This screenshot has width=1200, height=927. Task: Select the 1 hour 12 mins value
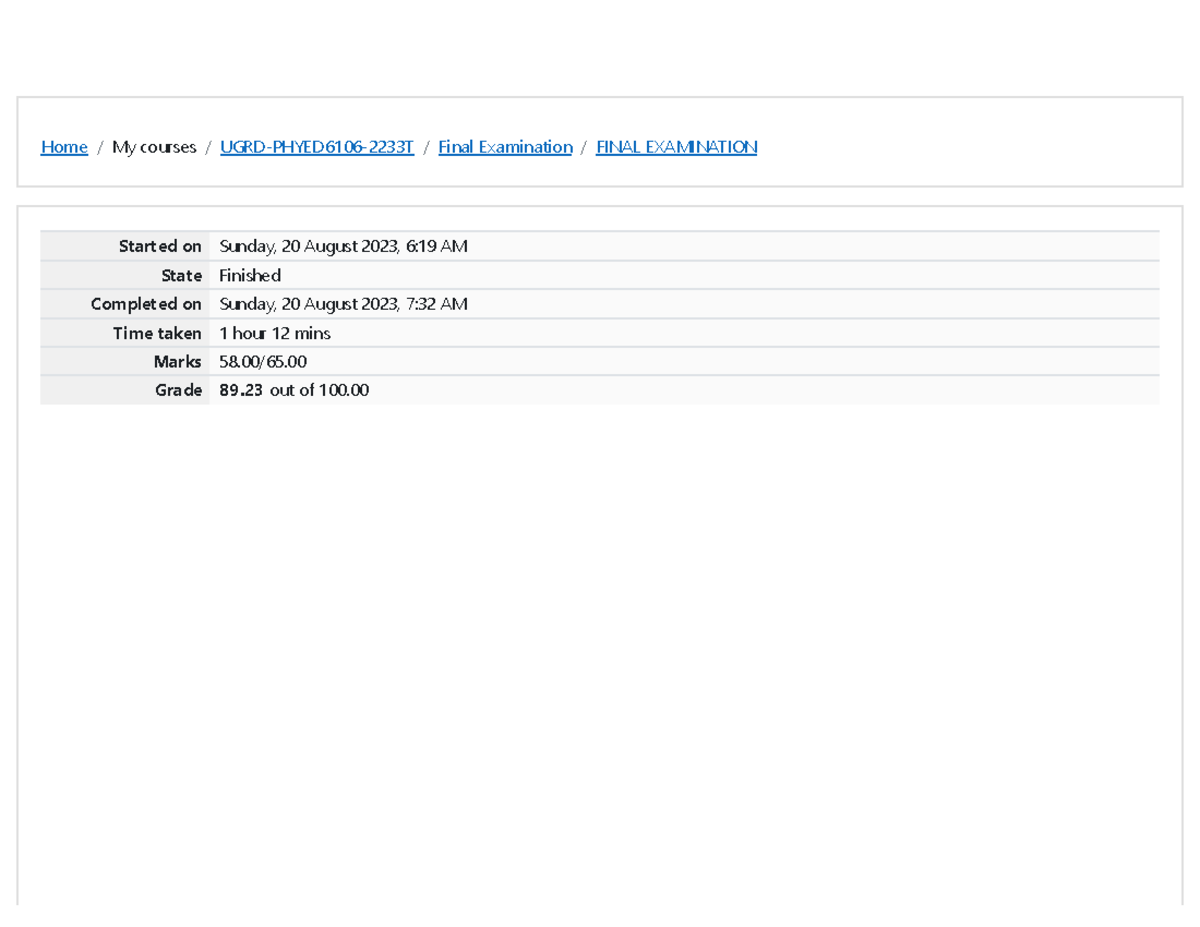pyautogui.click(x=275, y=333)
